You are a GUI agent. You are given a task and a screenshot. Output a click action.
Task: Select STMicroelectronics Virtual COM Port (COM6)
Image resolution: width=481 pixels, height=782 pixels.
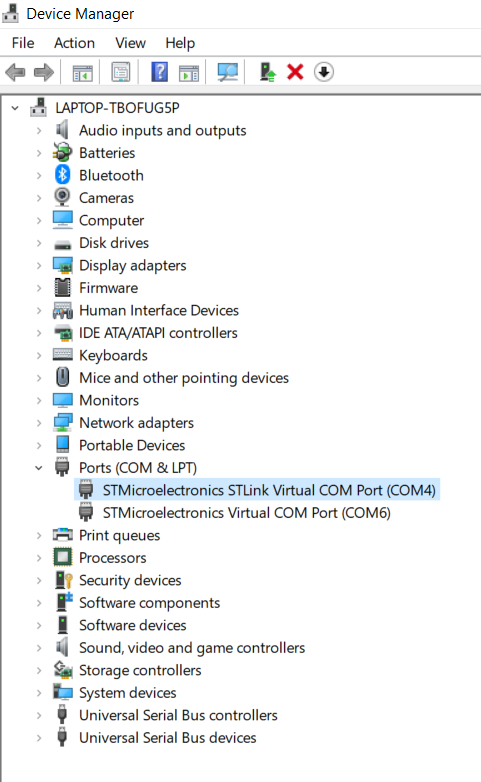click(246, 513)
